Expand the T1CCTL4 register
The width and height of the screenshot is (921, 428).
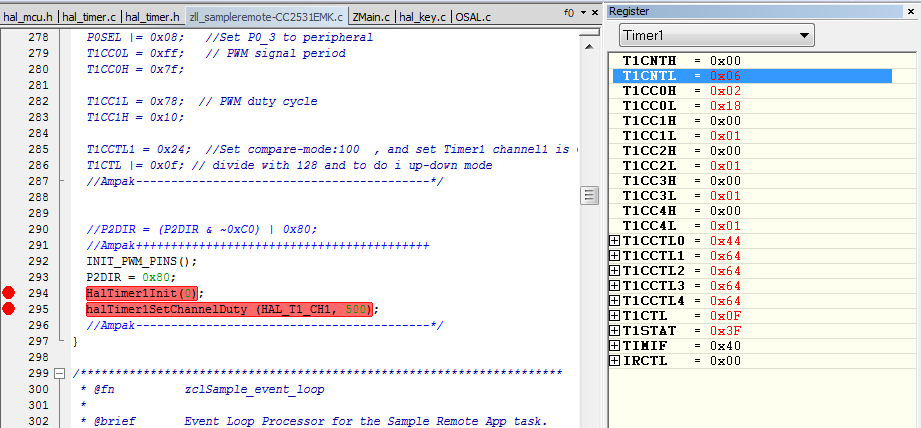click(614, 301)
